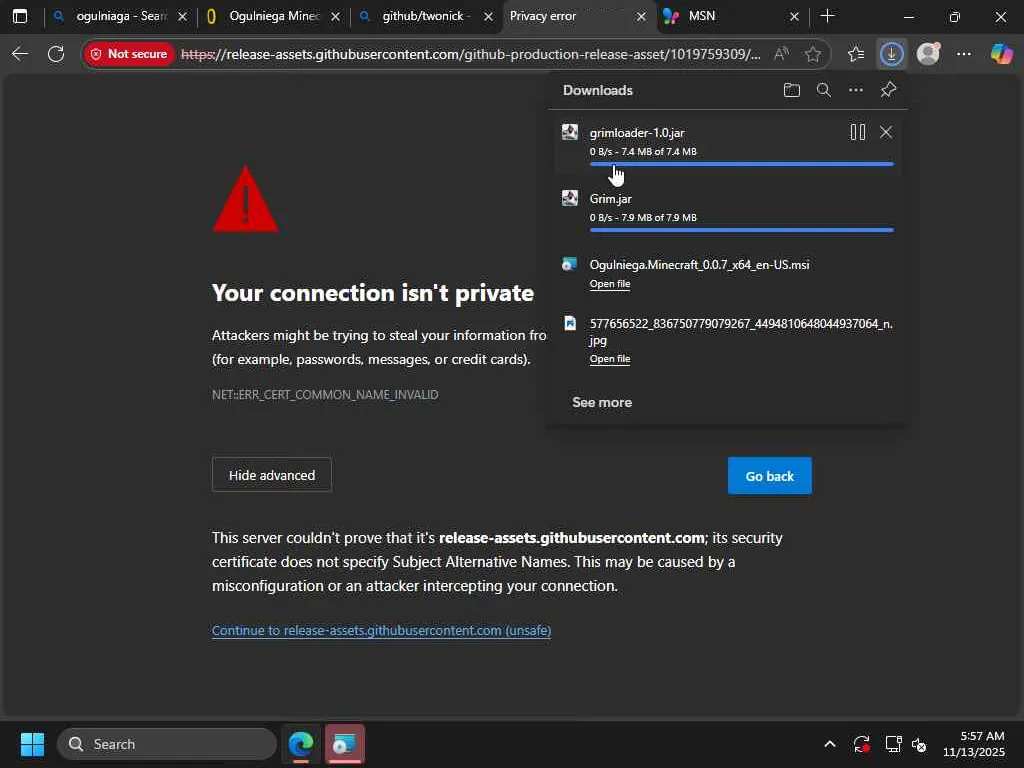Image resolution: width=1024 pixels, height=768 pixels.
Task: Open the downloads folder icon
Action: point(792,90)
